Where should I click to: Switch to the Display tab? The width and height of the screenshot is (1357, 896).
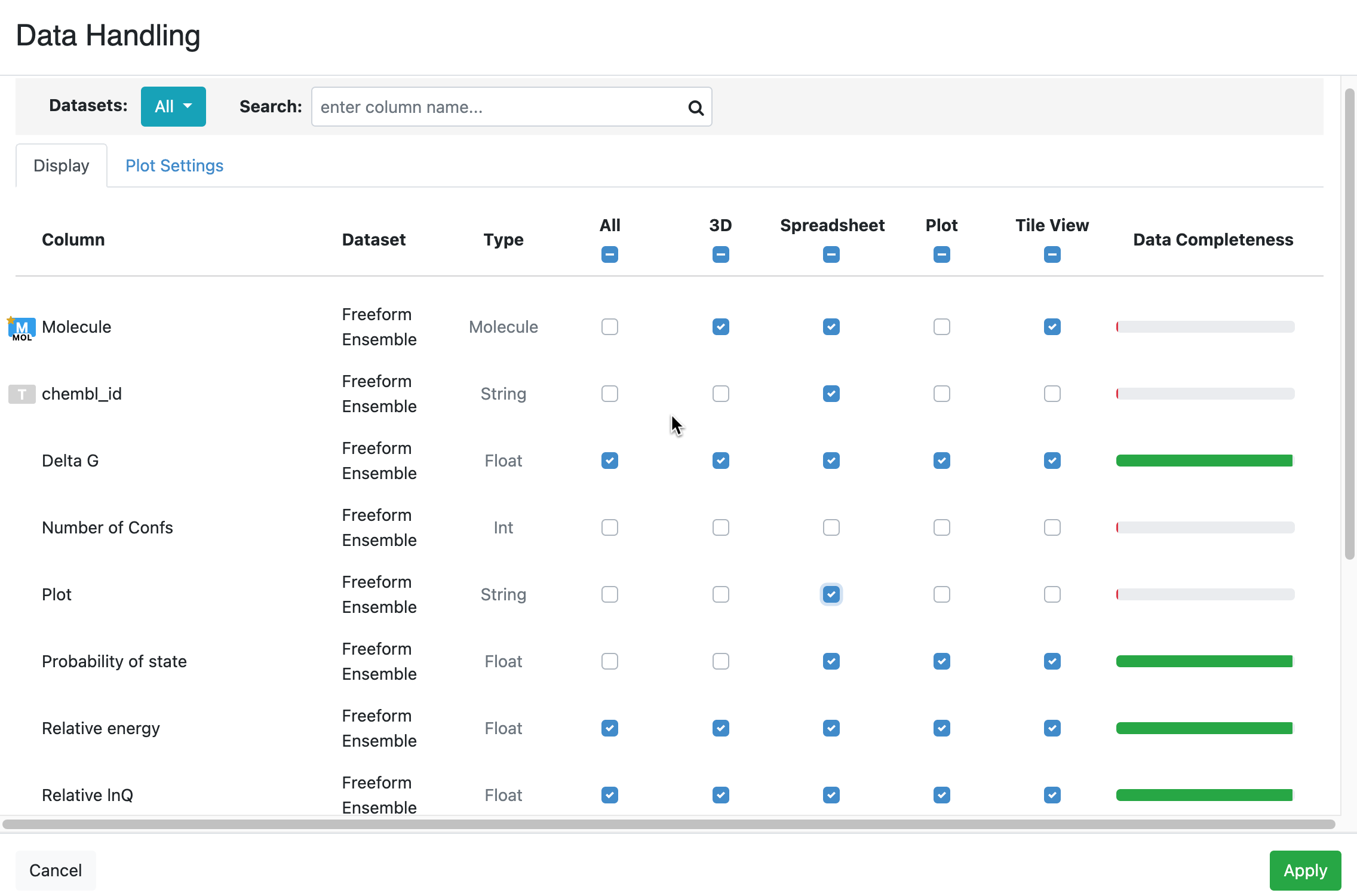pos(62,165)
